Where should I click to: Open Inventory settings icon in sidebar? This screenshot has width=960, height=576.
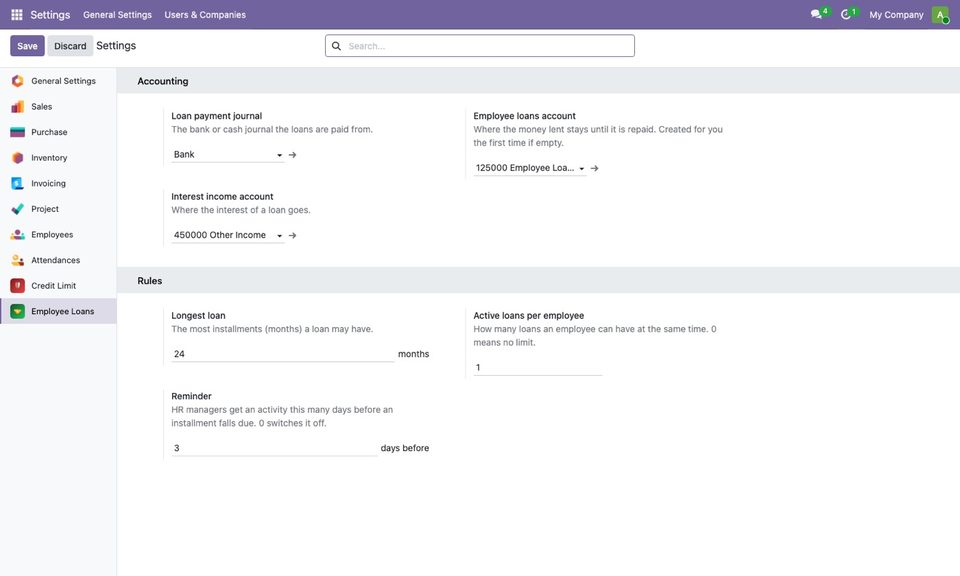(18, 157)
